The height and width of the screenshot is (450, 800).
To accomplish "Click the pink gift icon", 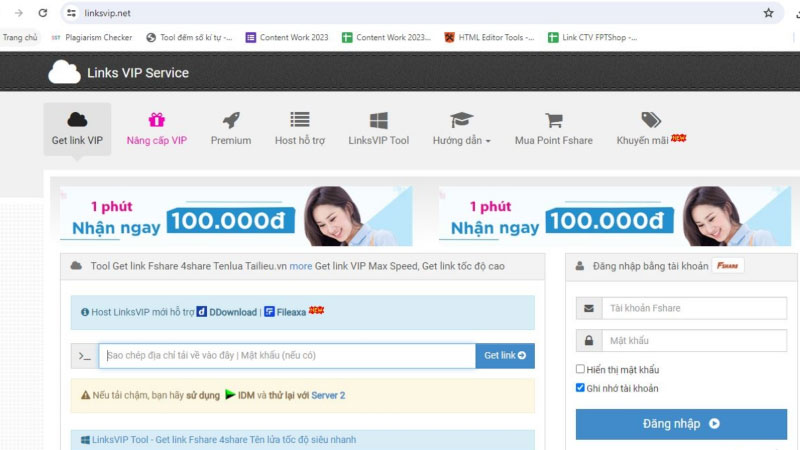I will [x=157, y=120].
